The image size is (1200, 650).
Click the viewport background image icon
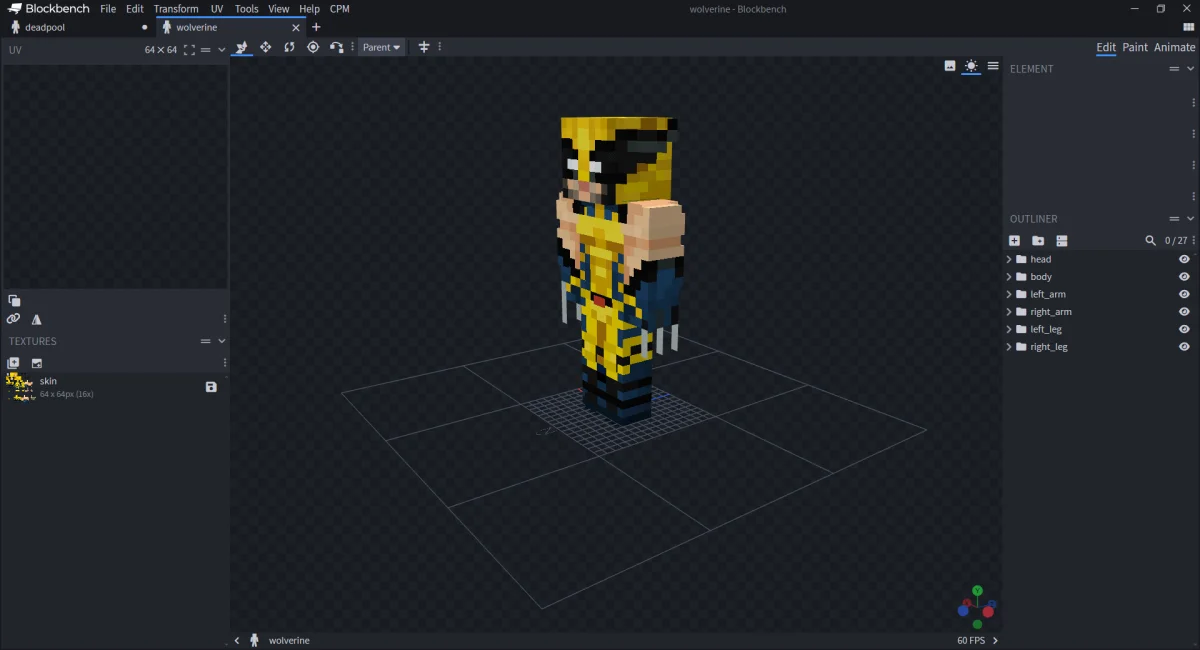[x=950, y=66]
